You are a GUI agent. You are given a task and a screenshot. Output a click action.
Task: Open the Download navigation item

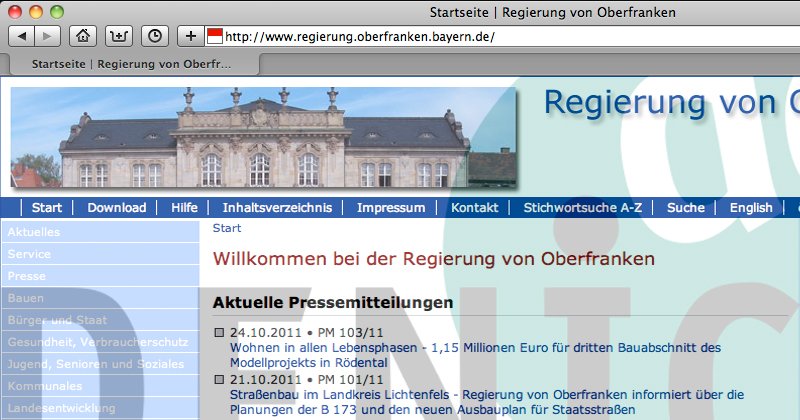(117, 208)
